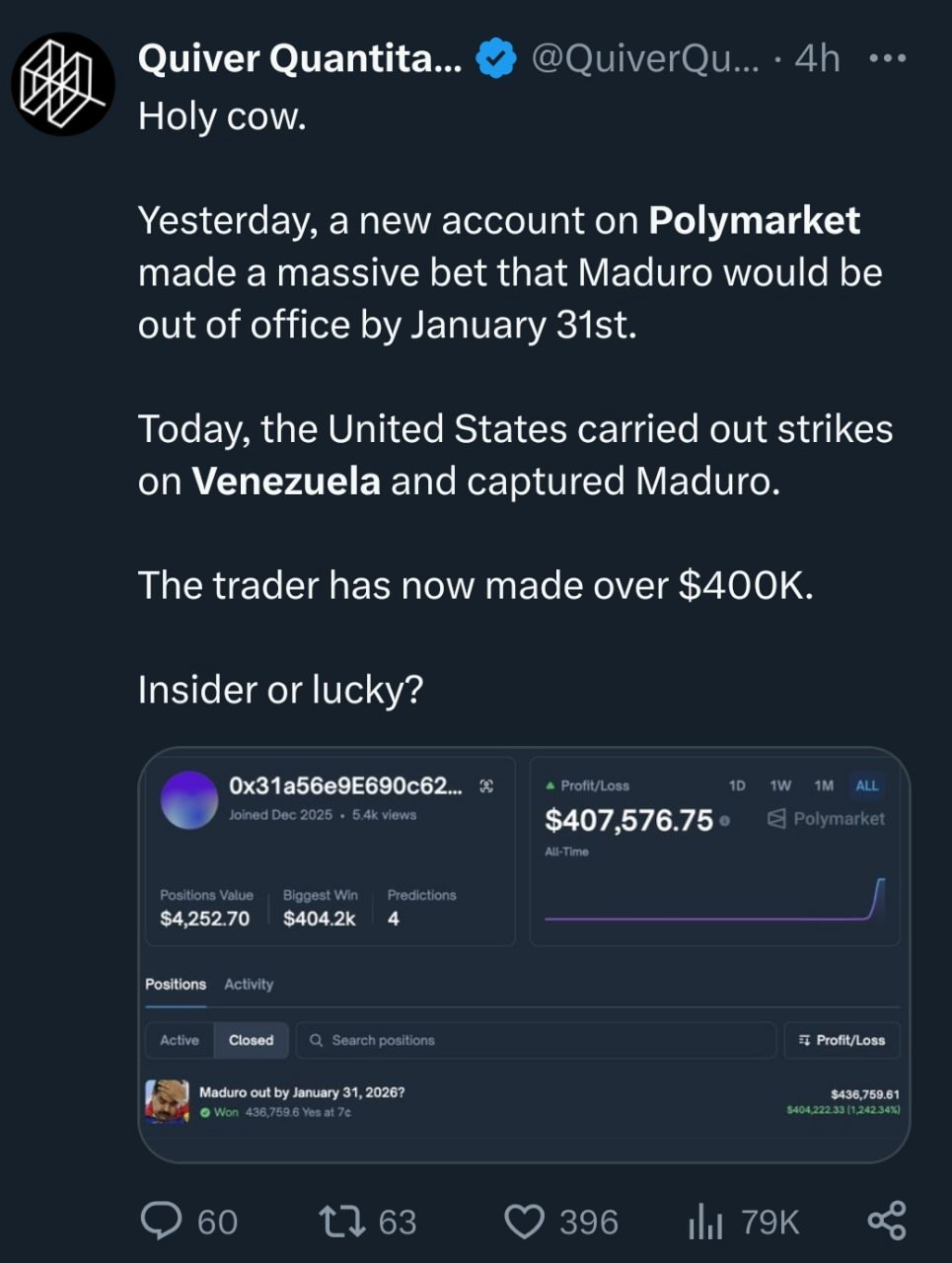
Task: Open the Maduro out by January 31 position
Action: pyautogui.click(x=302, y=1092)
